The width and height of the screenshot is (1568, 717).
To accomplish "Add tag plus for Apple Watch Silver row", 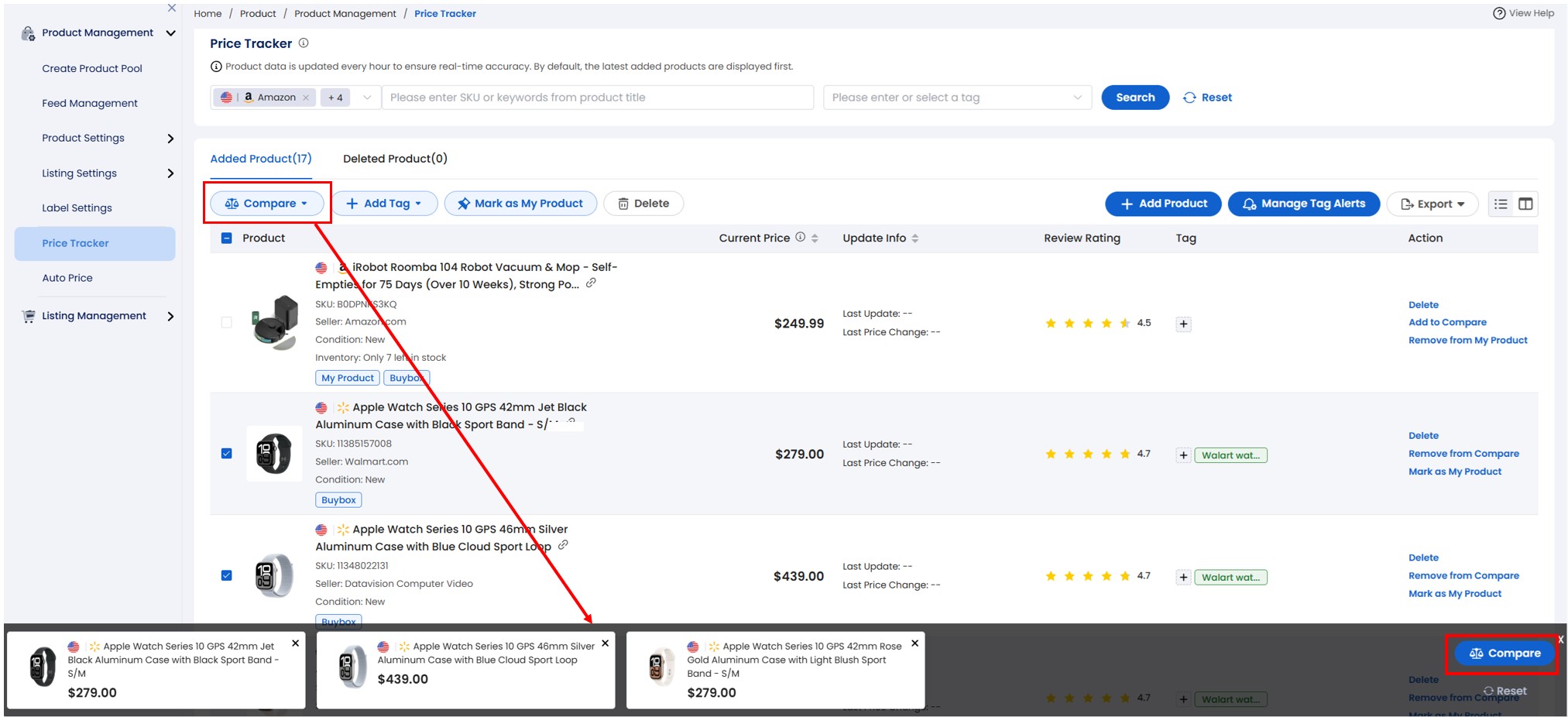I will pyautogui.click(x=1183, y=578).
